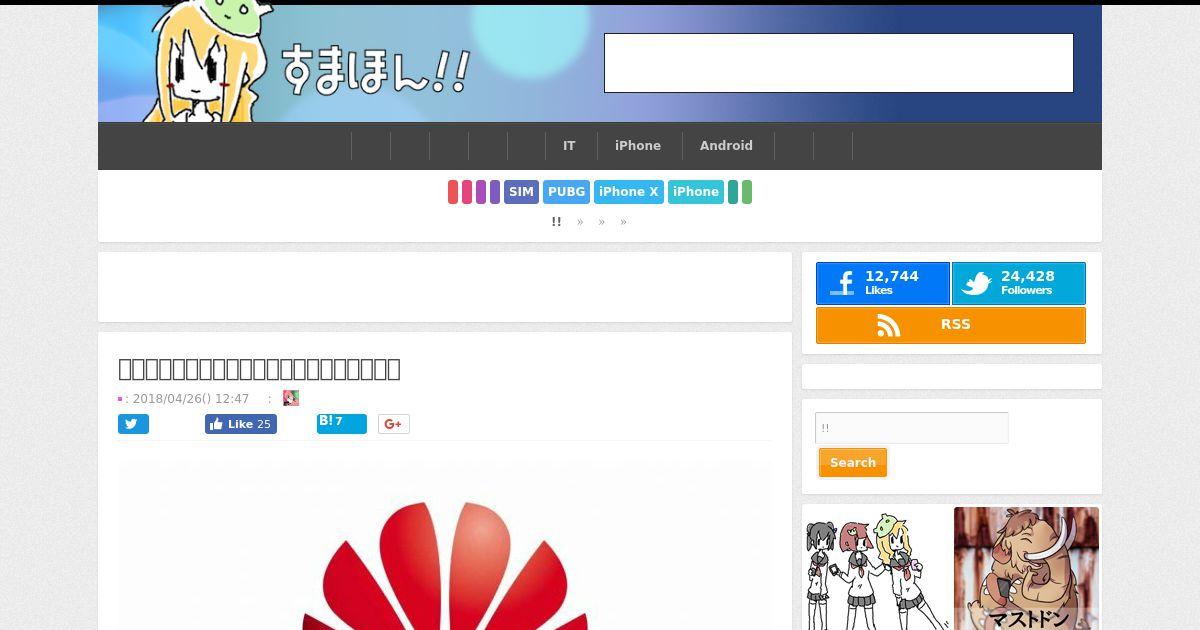This screenshot has height=630, width=1200.
Task: Share the article on Google Plus
Action: pyautogui.click(x=394, y=424)
